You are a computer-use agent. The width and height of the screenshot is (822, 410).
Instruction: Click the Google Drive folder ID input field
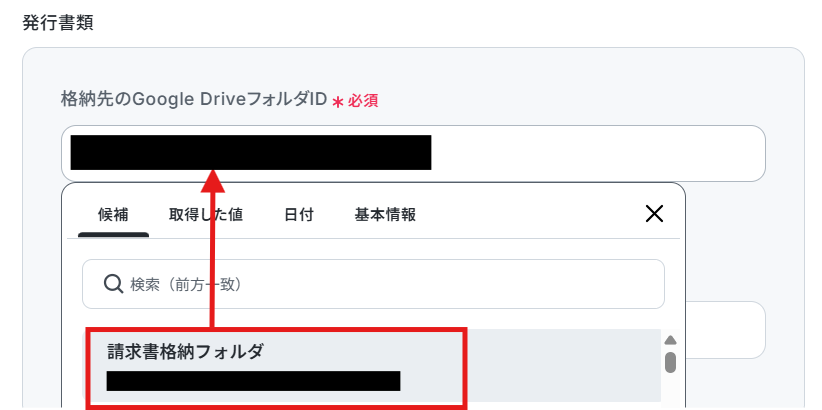click(413, 154)
